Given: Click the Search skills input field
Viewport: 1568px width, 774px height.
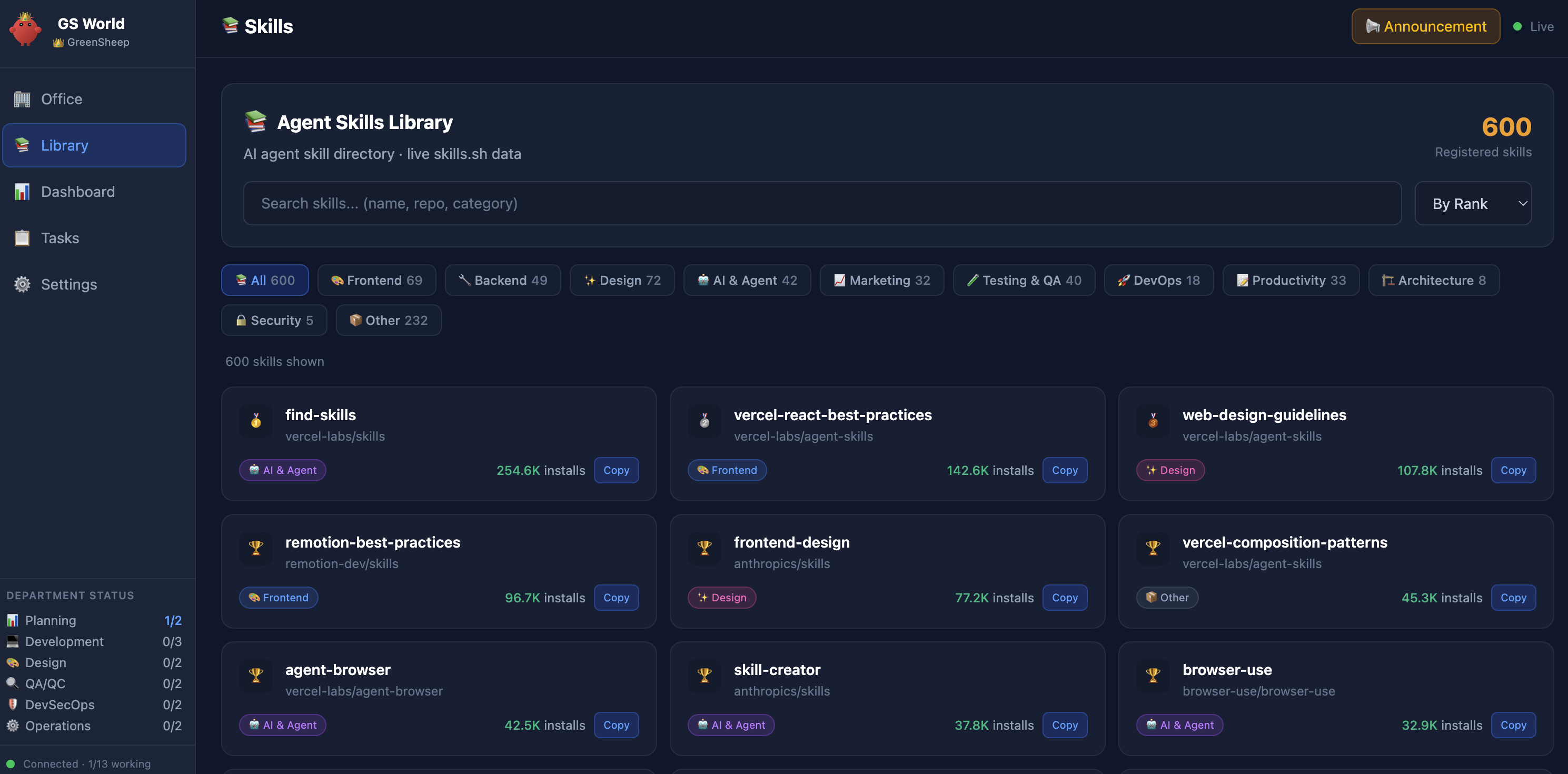Looking at the screenshot, I should point(822,204).
